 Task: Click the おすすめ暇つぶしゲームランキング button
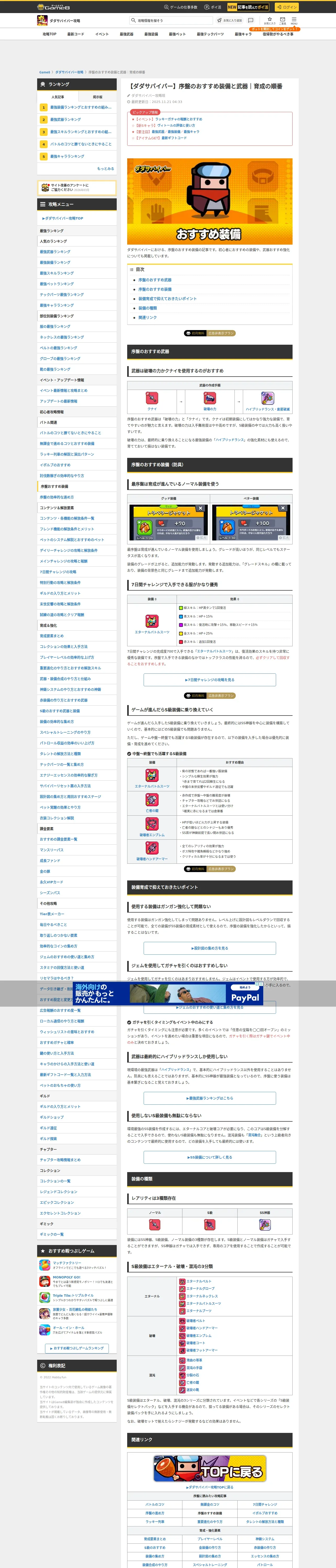77,1348
